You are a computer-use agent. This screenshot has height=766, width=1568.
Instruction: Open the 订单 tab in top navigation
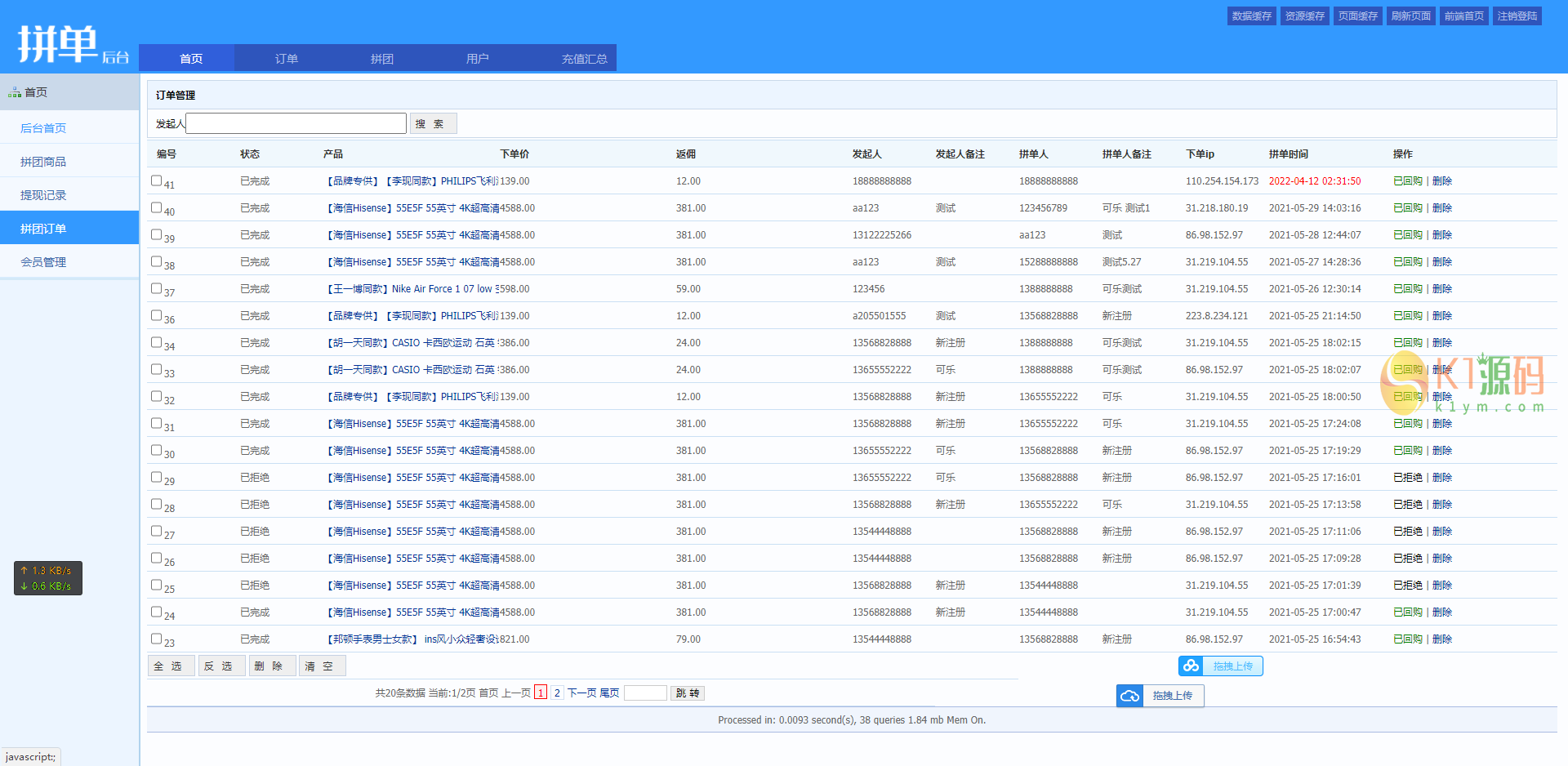[286, 59]
